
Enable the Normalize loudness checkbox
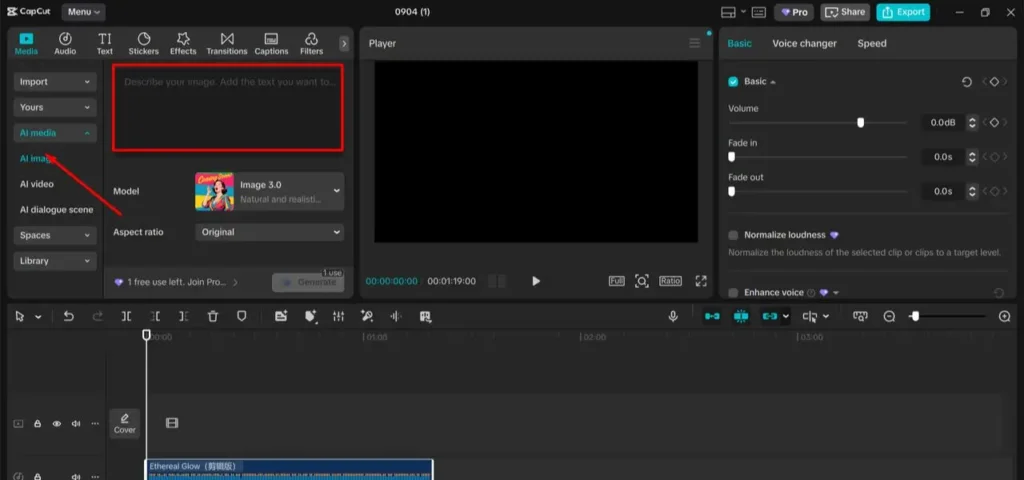click(x=733, y=235)
